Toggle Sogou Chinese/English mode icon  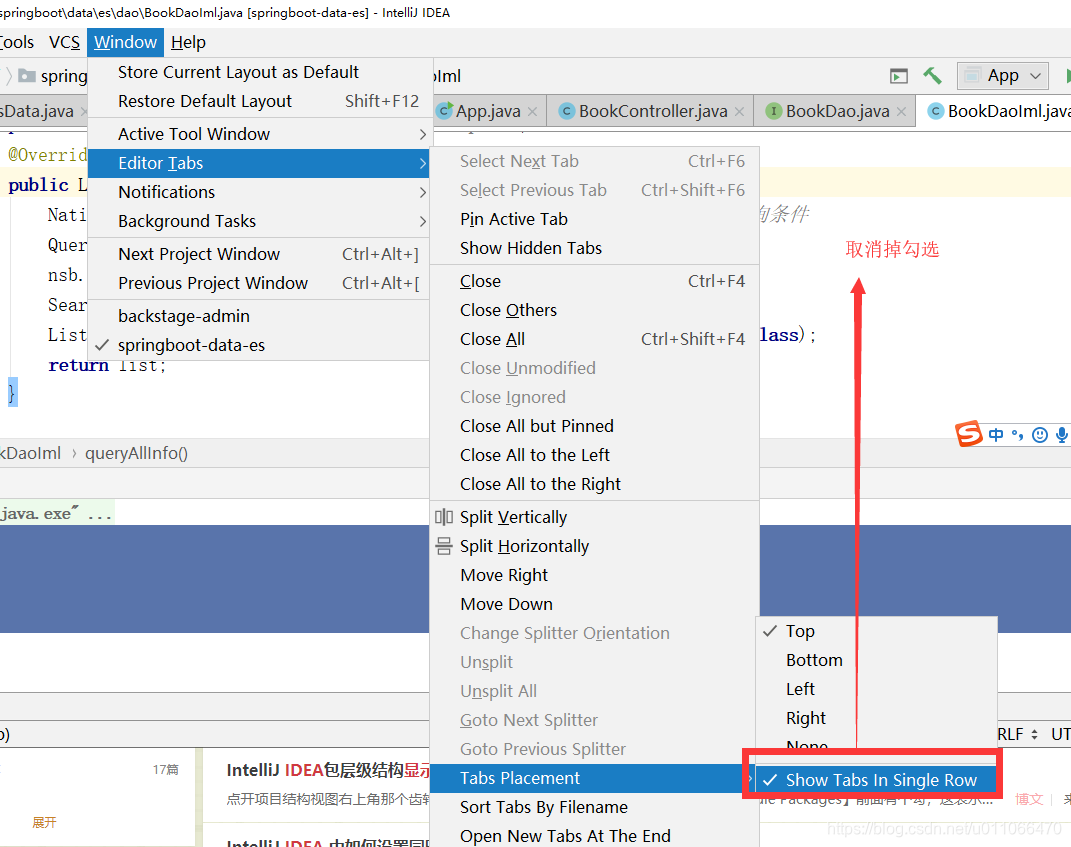[x=996, y=434]
